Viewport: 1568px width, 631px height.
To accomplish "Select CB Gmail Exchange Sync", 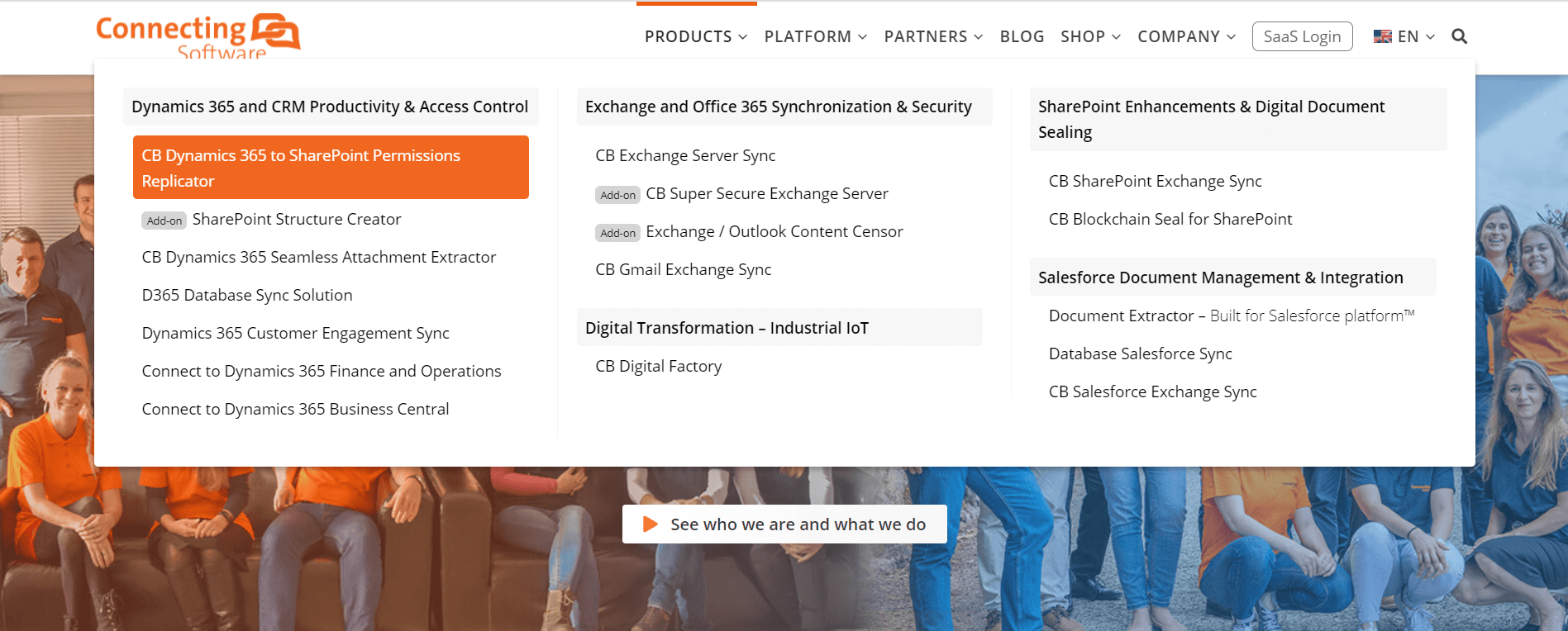I will [x=684, y=269].
